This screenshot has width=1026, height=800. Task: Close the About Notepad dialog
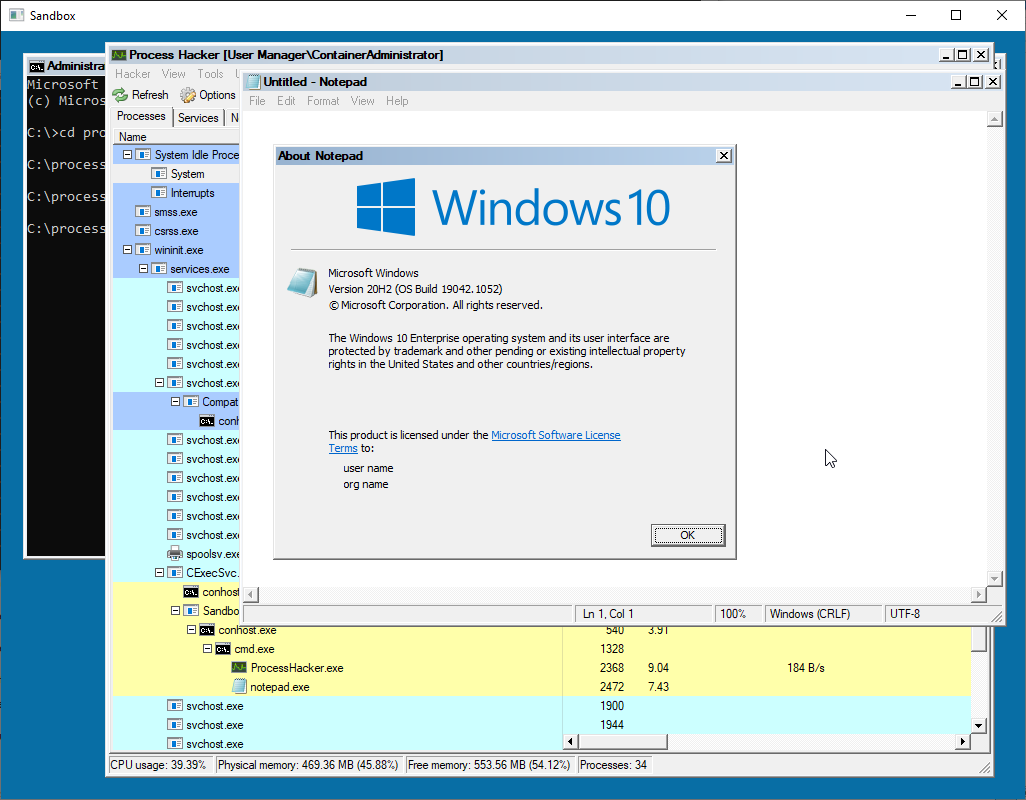point(724,156)
